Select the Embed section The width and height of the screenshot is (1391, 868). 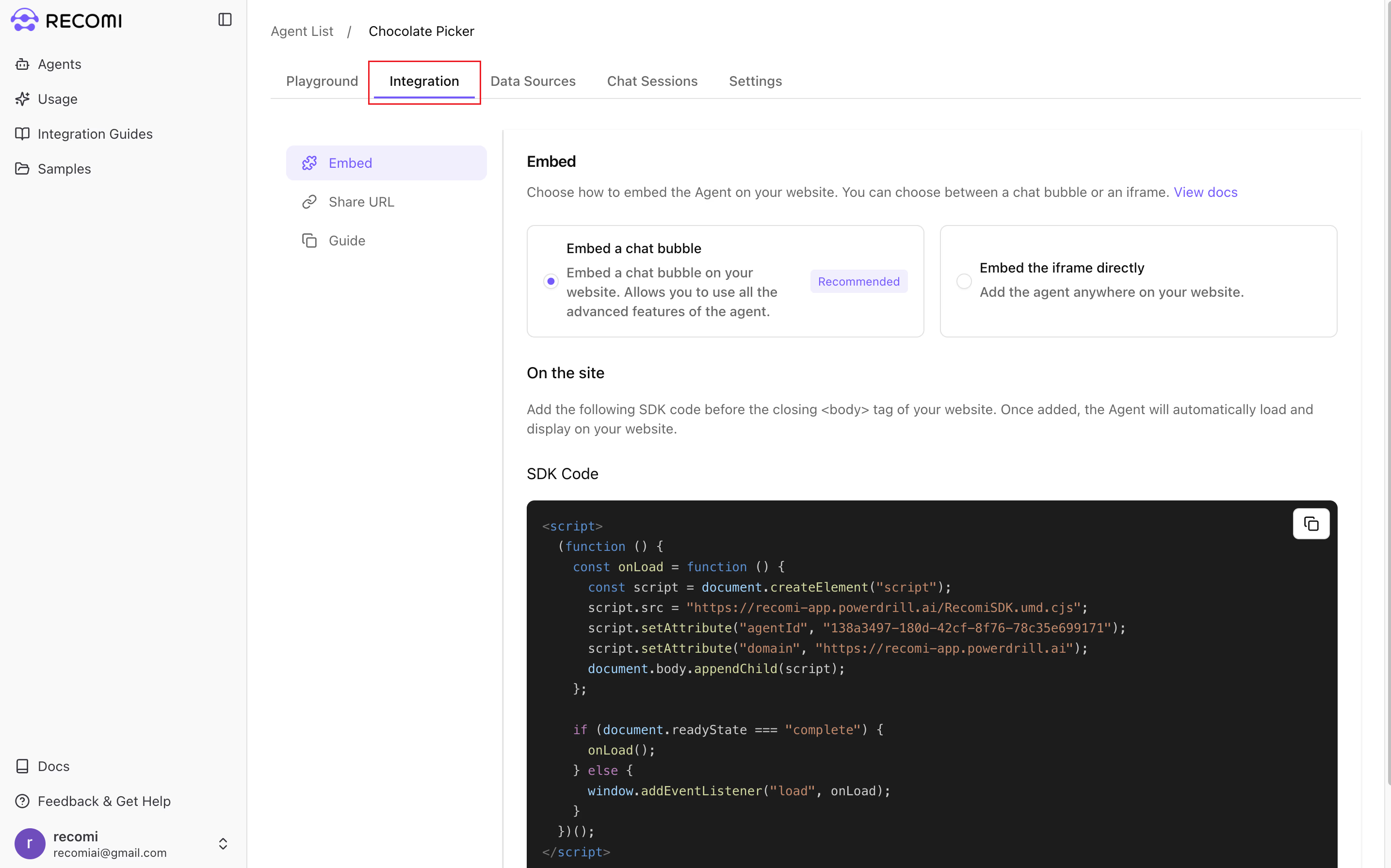(387, 163)
